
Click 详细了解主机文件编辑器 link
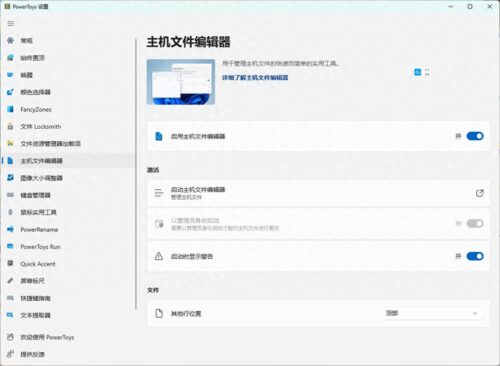pyautogui.click(x=255, y=78)
